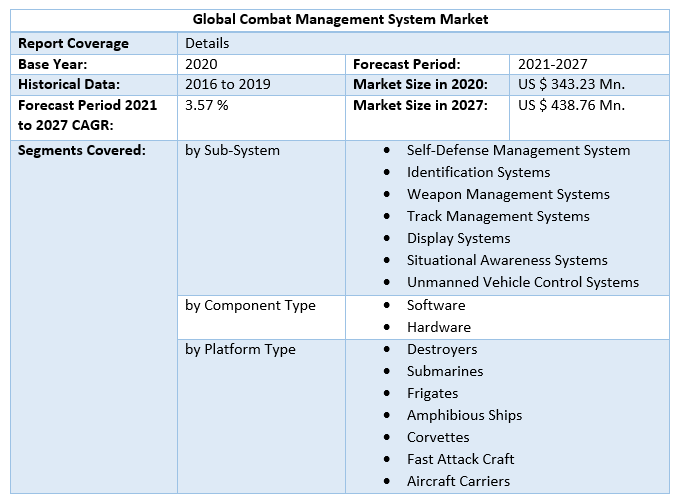
Task: Click the Amphibious Ships list item
Action: tap(464, 415)
